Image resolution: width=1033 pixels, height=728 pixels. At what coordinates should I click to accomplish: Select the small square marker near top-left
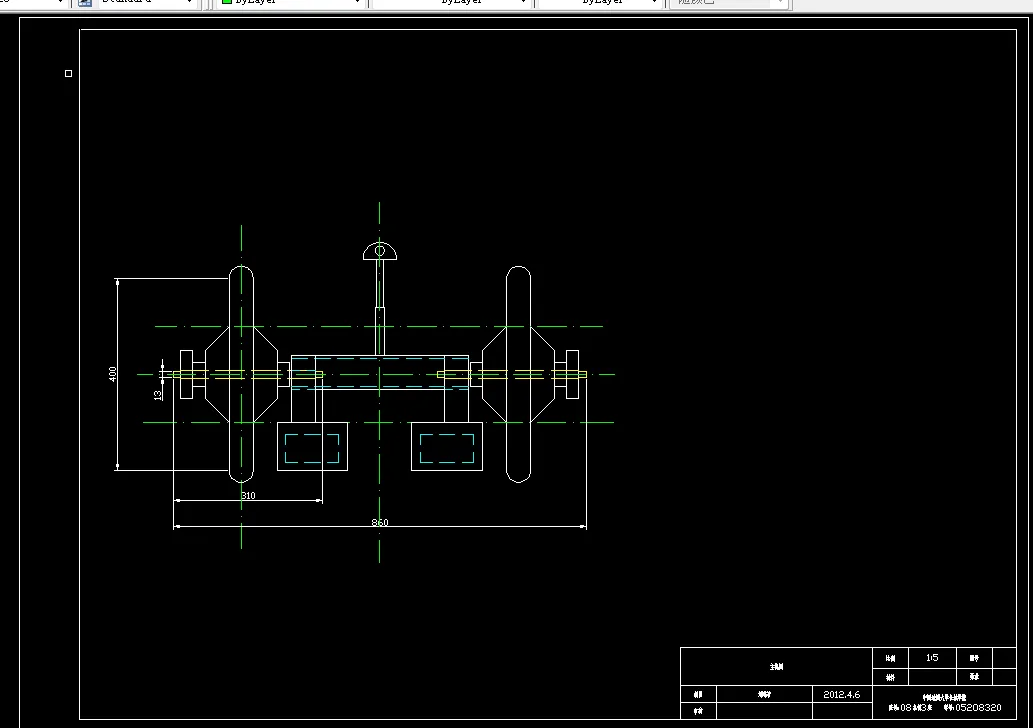pyautogui.click(x=69, y=73)
